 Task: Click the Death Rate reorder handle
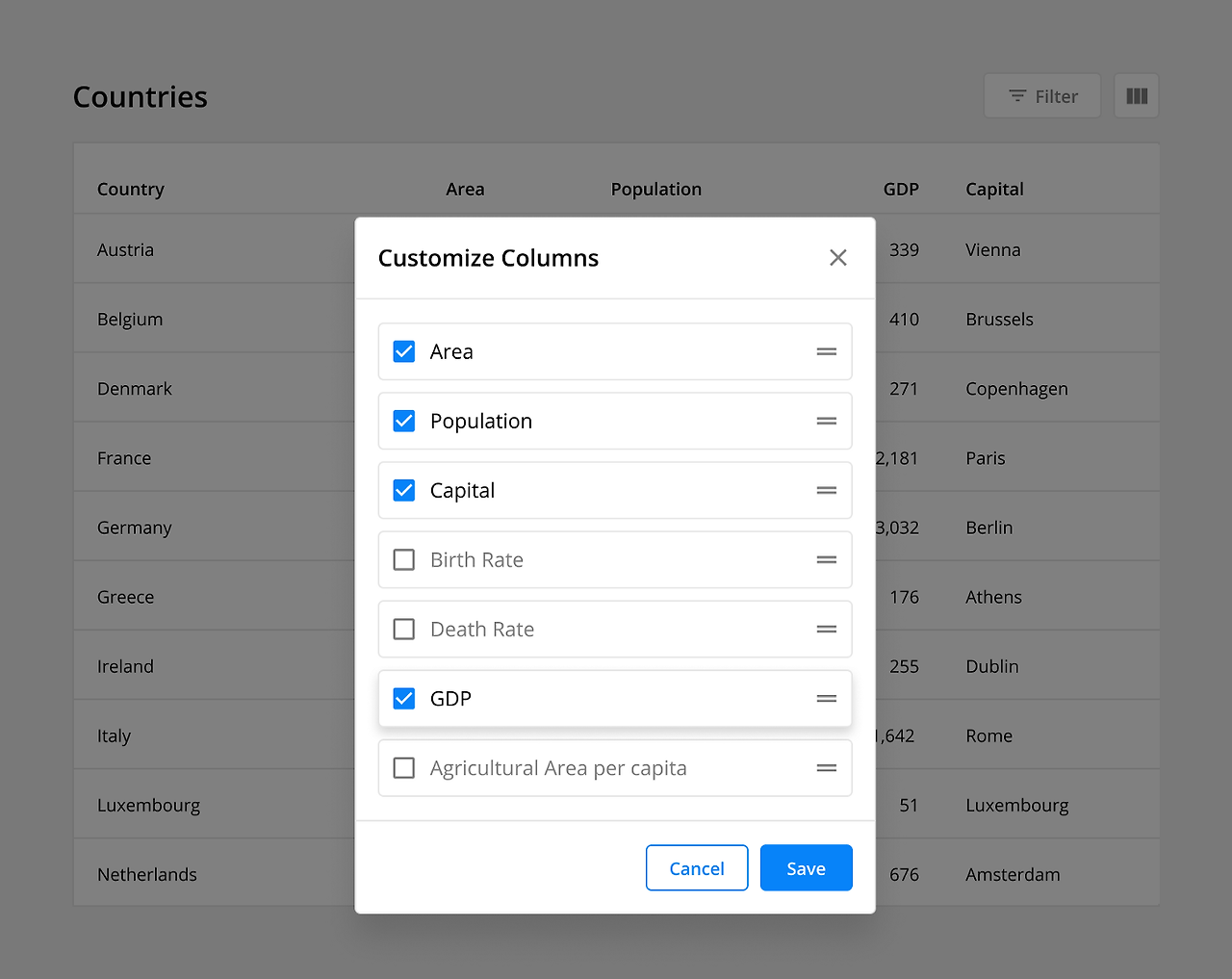826,629
